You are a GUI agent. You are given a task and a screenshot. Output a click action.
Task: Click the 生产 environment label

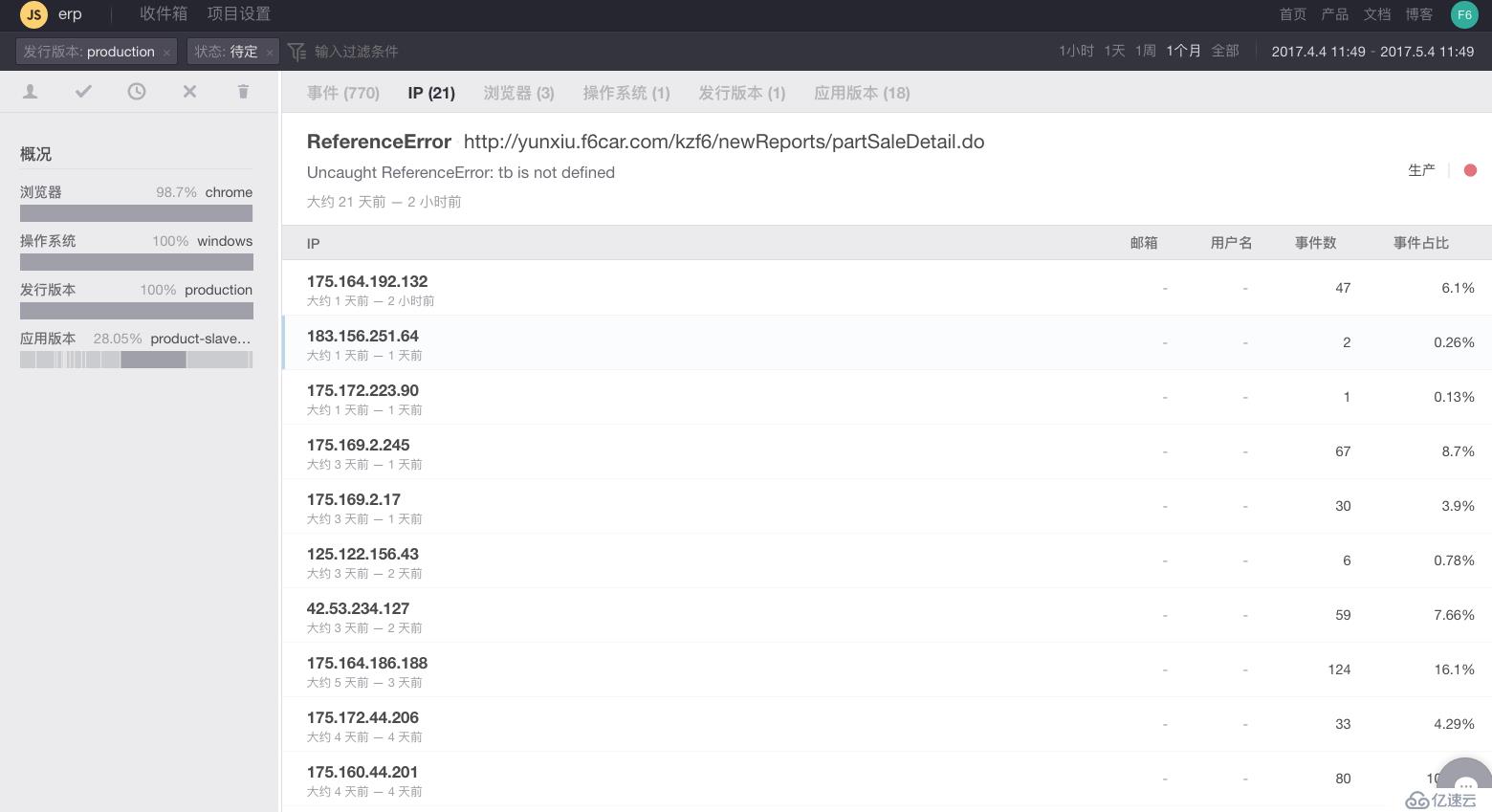1421,170
